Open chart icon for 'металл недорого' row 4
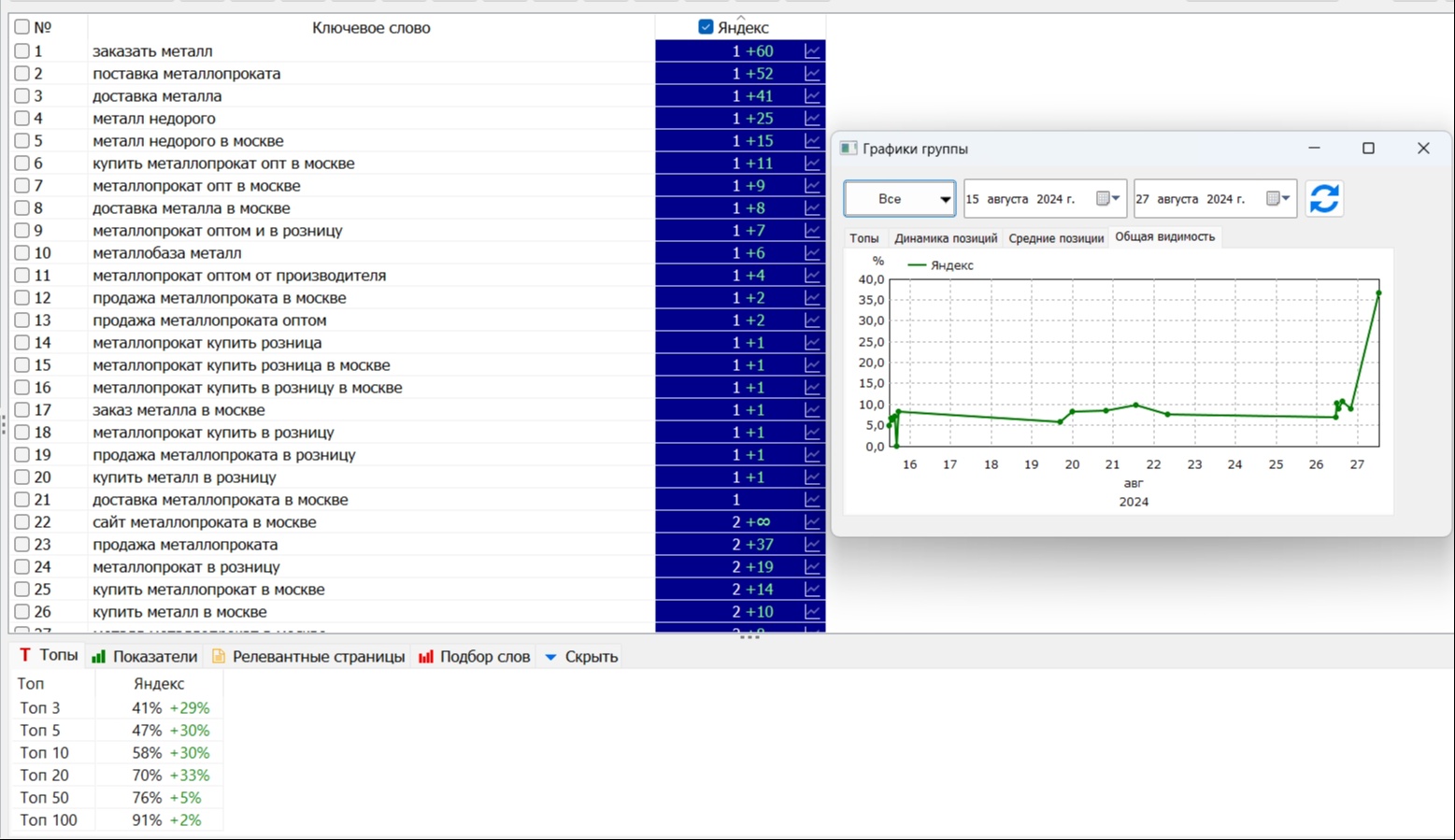Image resolution: width=1455 pixels, height=840 pixels. [812, 119]
